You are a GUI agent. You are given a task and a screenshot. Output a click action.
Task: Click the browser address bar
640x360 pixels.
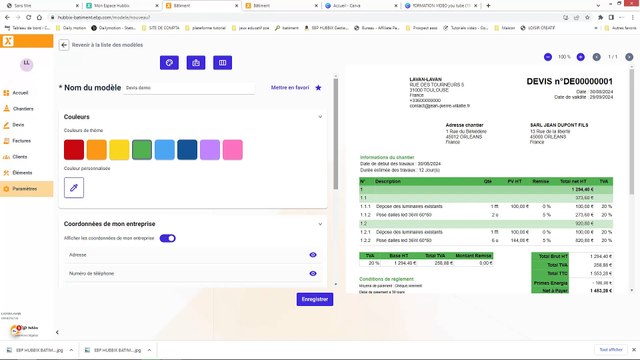[x=302, y=18]
